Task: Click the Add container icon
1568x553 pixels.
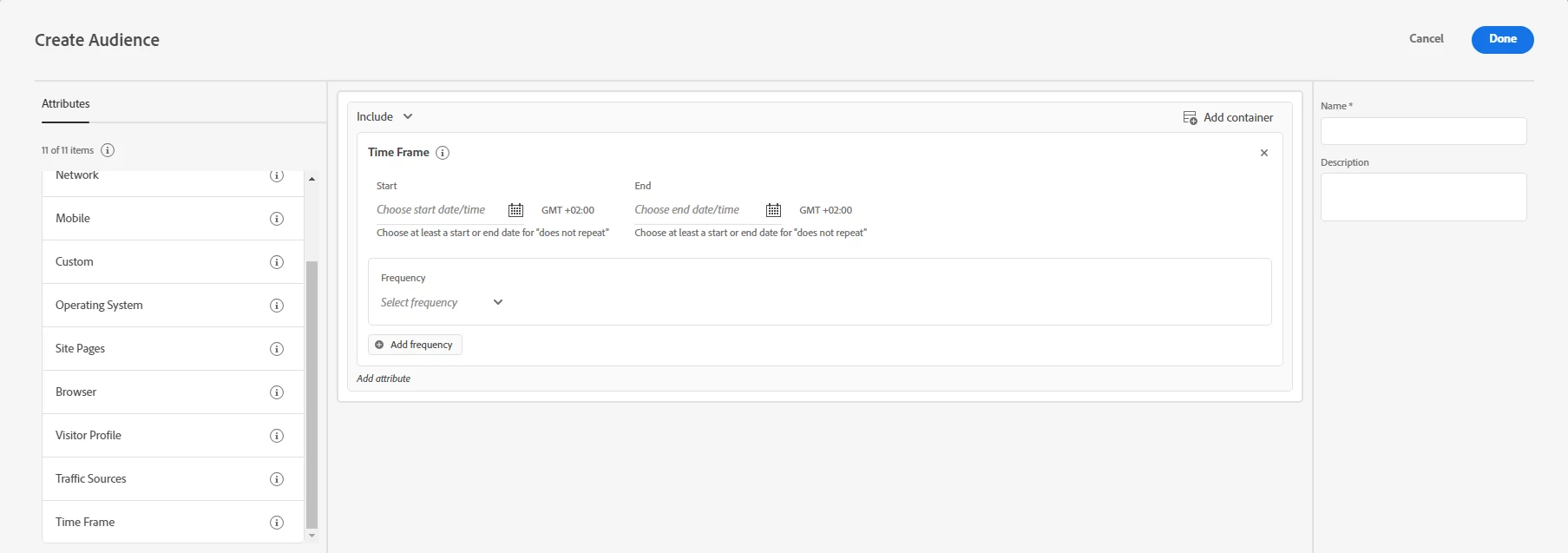Action: 1190,117
